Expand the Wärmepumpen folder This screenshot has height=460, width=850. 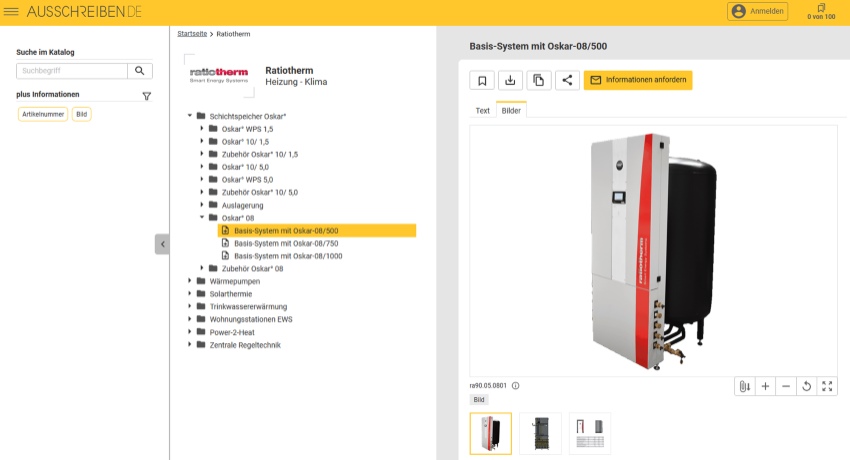pyautogui.click(x=190, y=281)
